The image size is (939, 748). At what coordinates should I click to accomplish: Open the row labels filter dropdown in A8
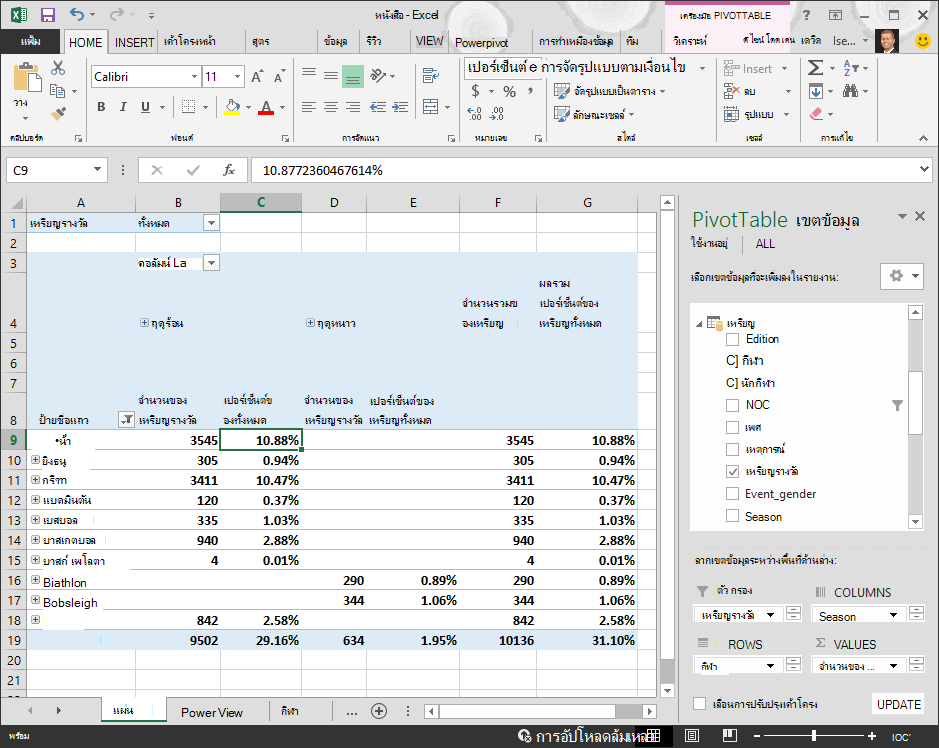[126, 420]
